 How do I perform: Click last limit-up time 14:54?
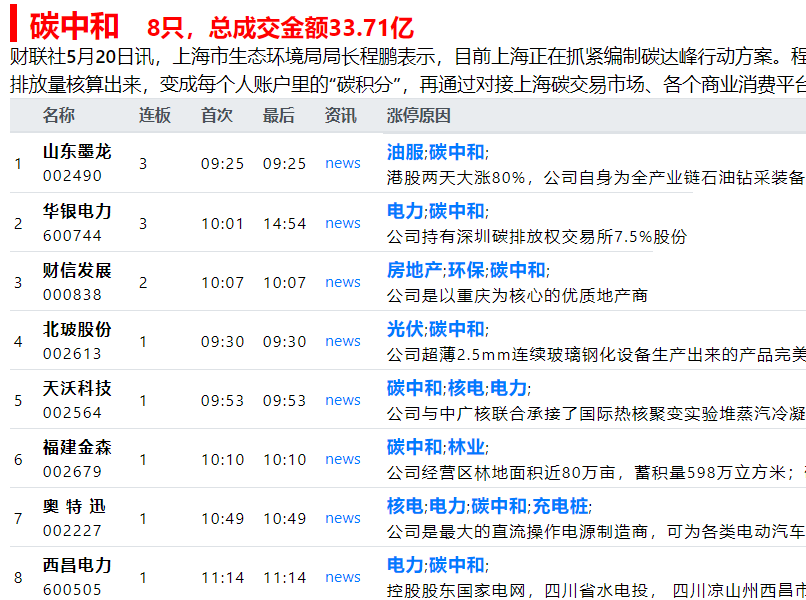[284, 224]
